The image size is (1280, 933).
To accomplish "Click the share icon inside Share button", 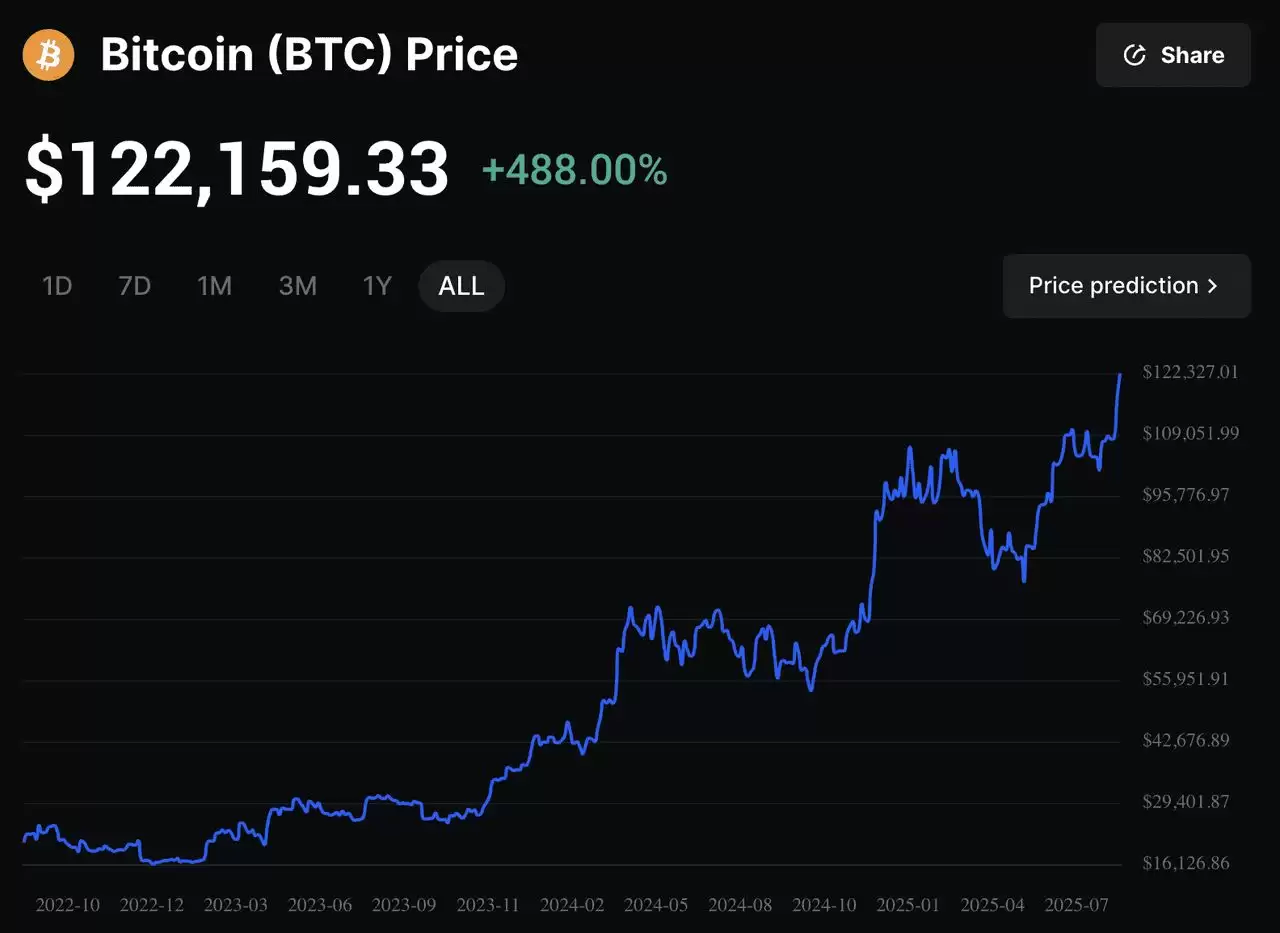I will pyautogui.click(x=1135, y=55).
